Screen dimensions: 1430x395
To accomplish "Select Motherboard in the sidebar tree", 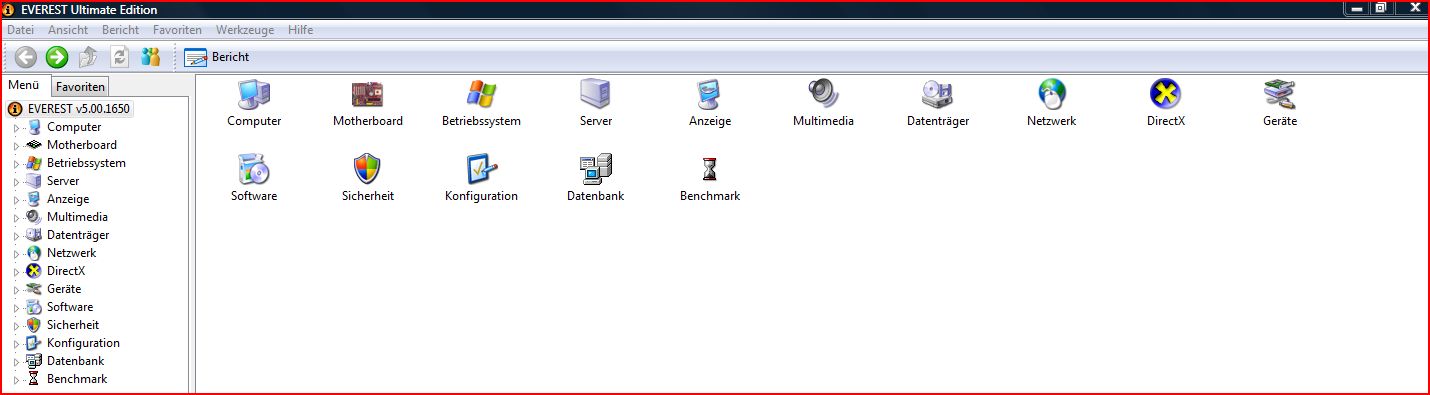I will tap(82, 145).
